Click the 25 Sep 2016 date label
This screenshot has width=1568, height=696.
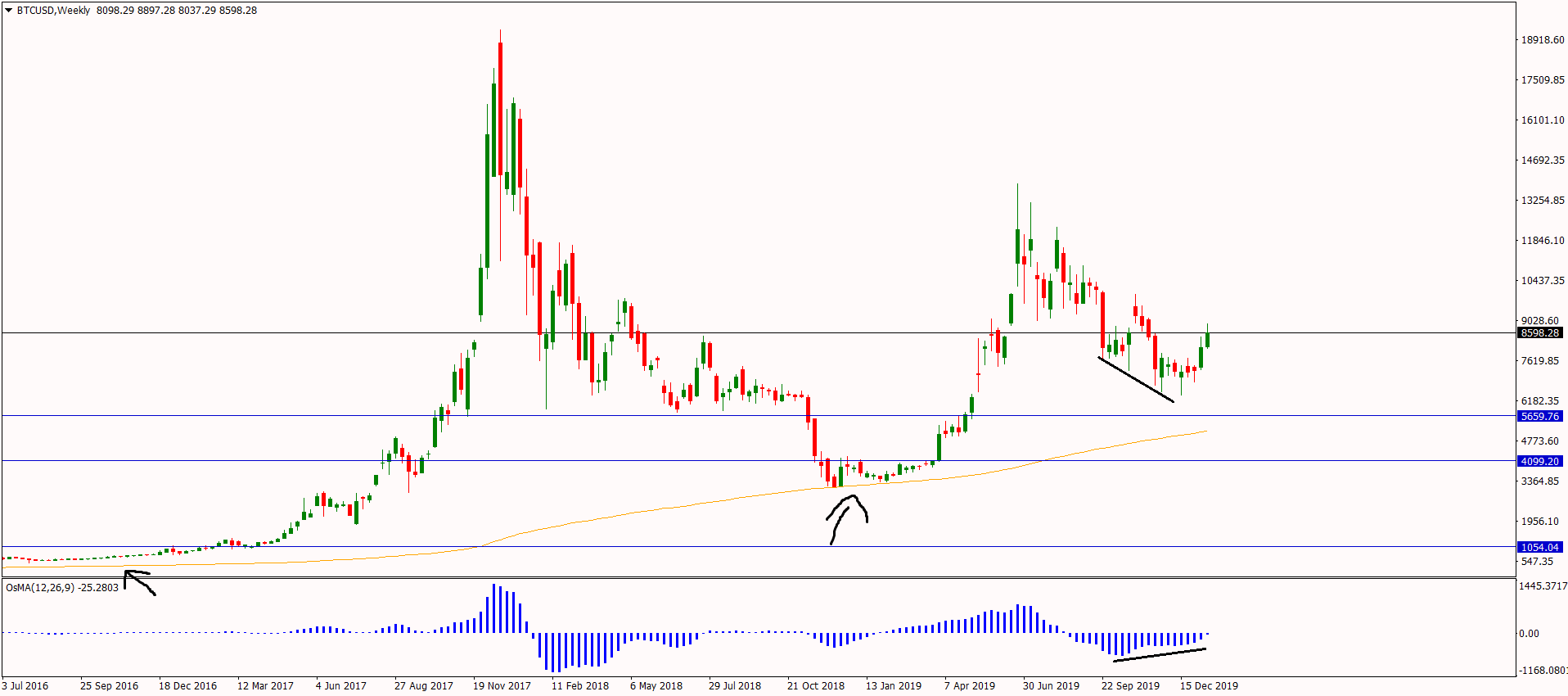click(x=109, y=685)
